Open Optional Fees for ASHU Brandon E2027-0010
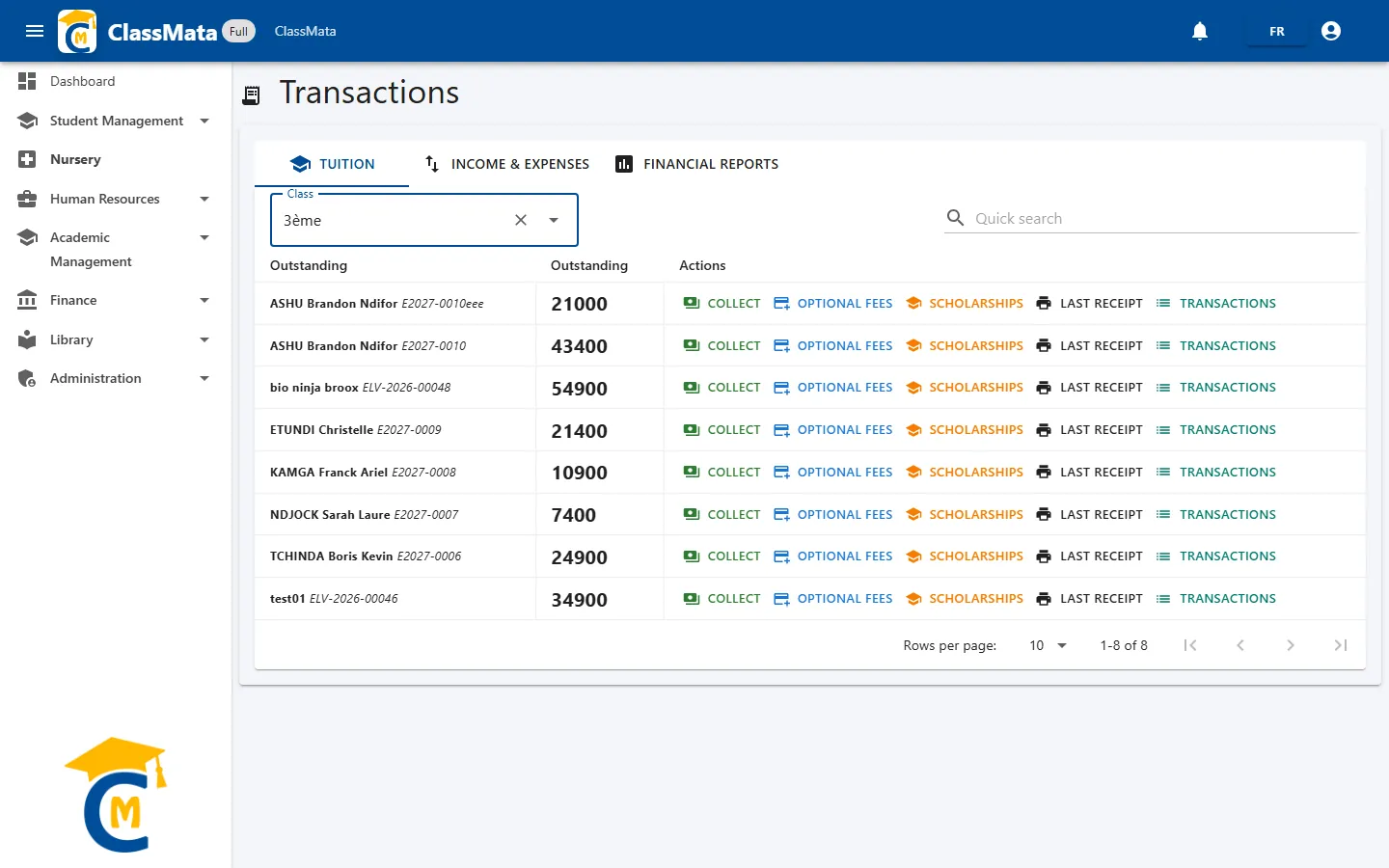1389x868 pixels. click(833, 345)
